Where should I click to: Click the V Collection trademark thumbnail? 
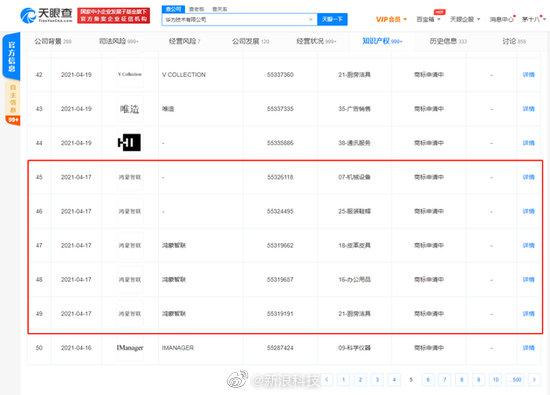click(x=129, y=74)
